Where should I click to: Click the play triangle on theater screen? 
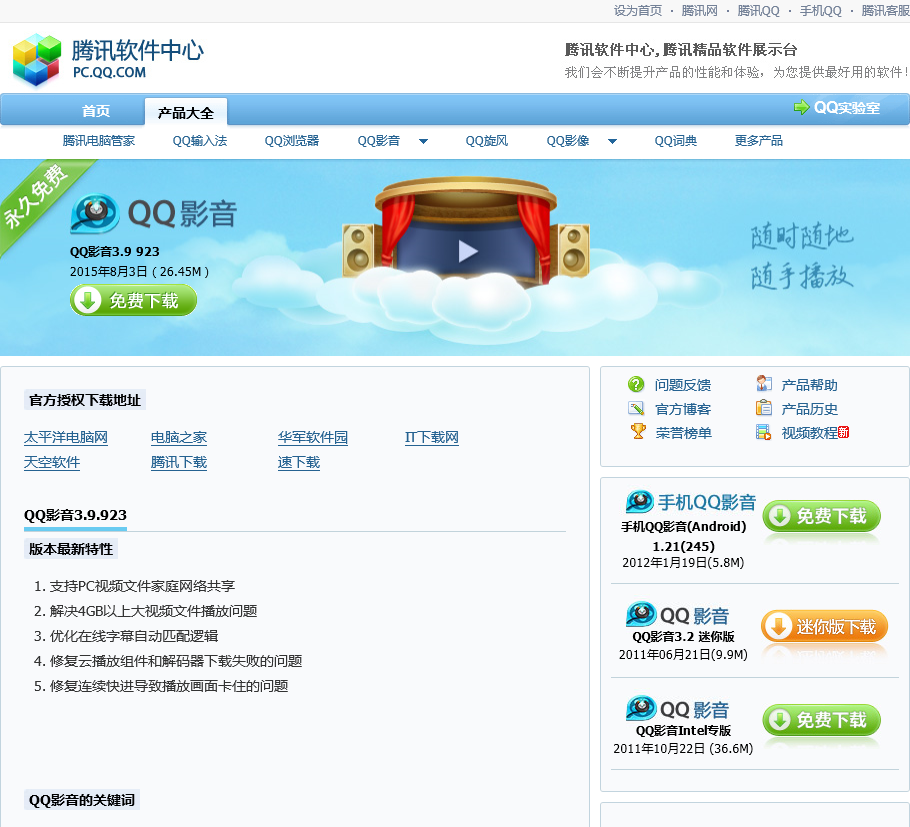(x=467, y=251)
